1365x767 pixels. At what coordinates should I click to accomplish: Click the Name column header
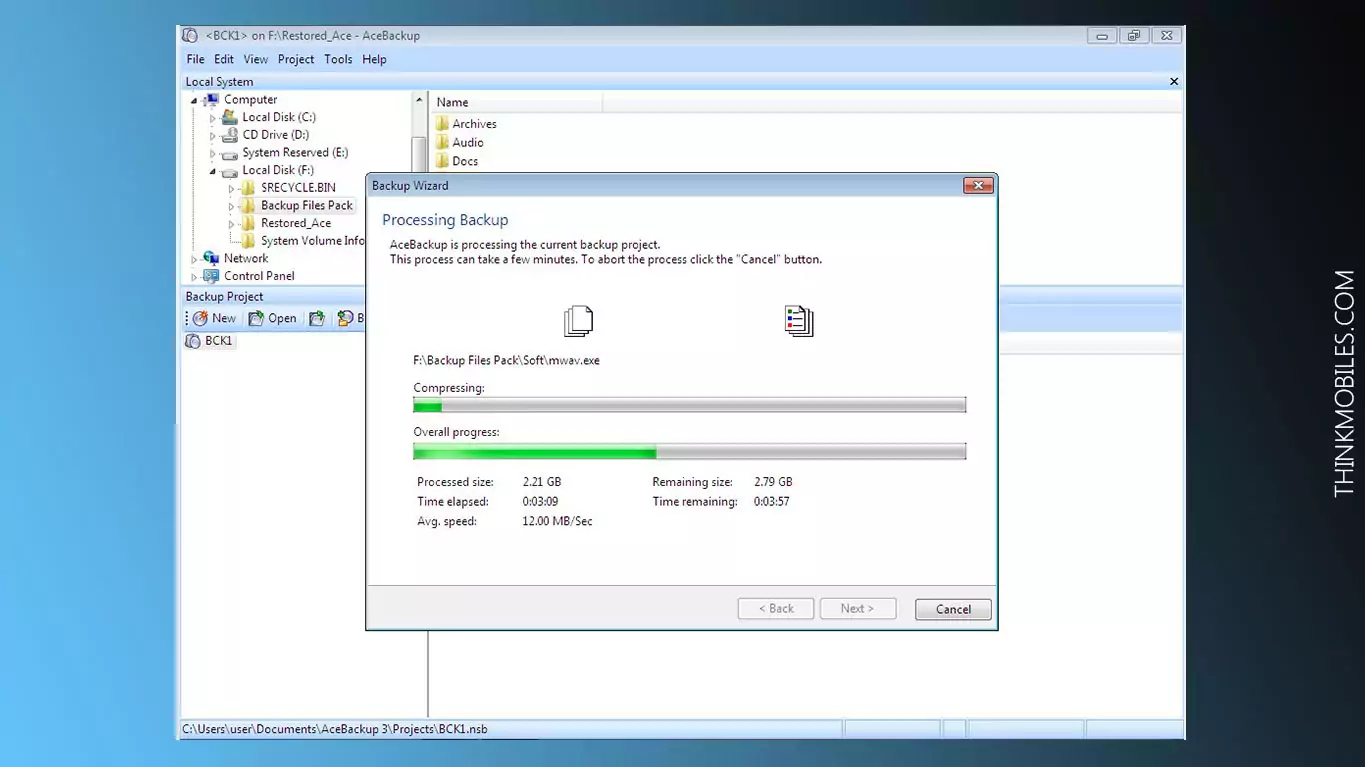516,102
